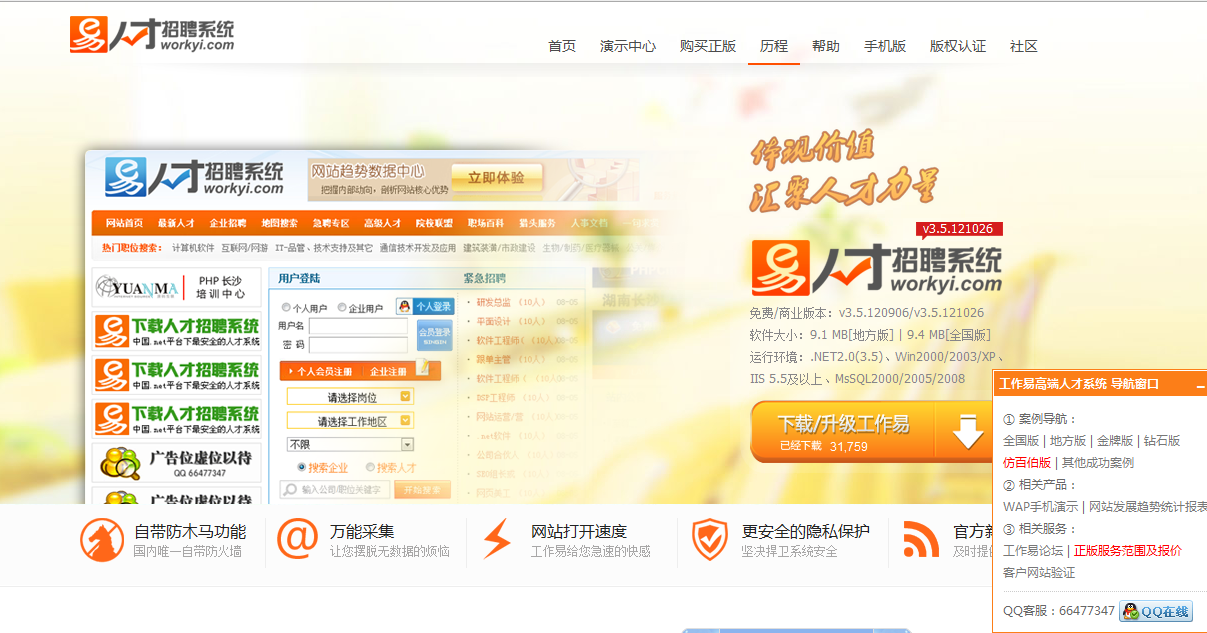Open the 购买正版 nav item

[708, 46]
